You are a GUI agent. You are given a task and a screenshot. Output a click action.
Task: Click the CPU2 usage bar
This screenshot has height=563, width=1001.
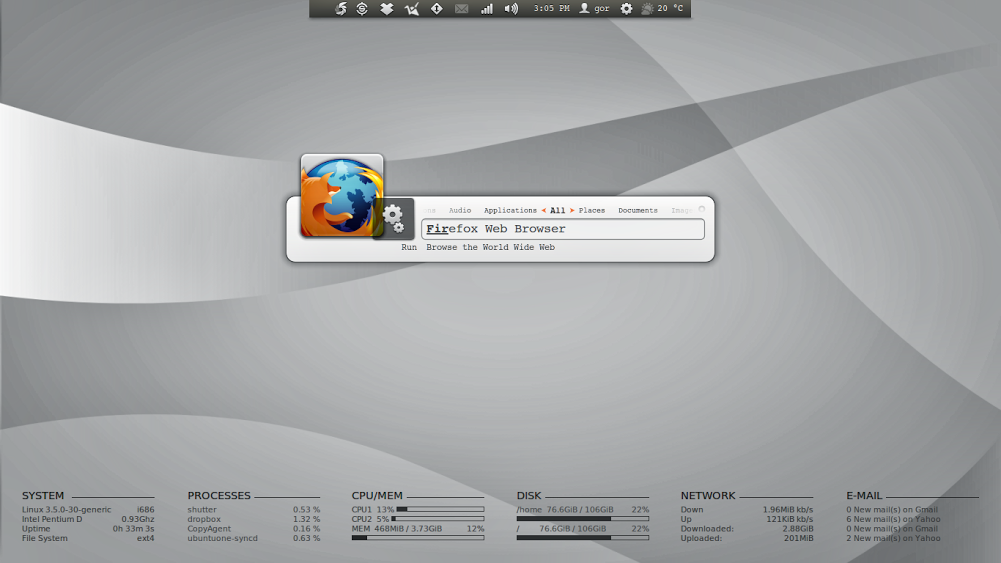pyautogui.click(x=438, y=519)
